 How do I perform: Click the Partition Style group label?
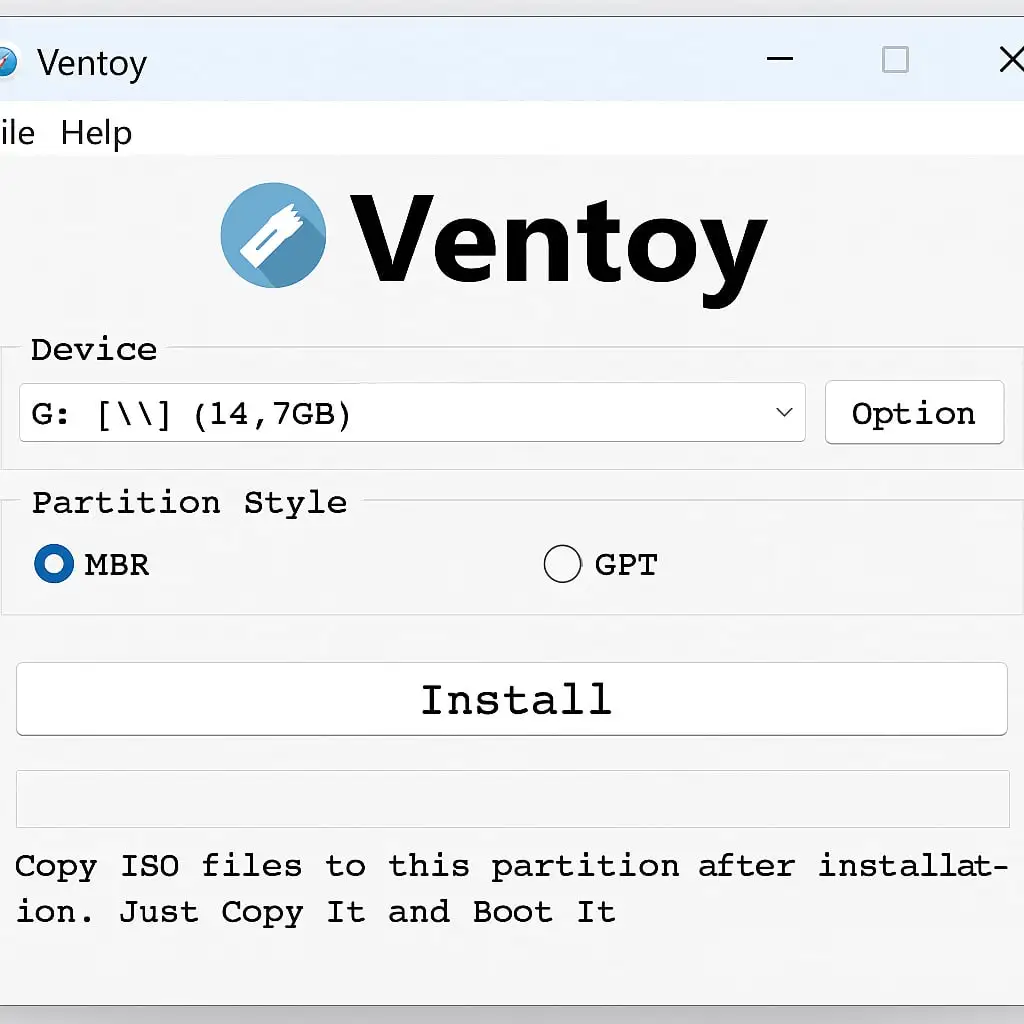[189, 503]
